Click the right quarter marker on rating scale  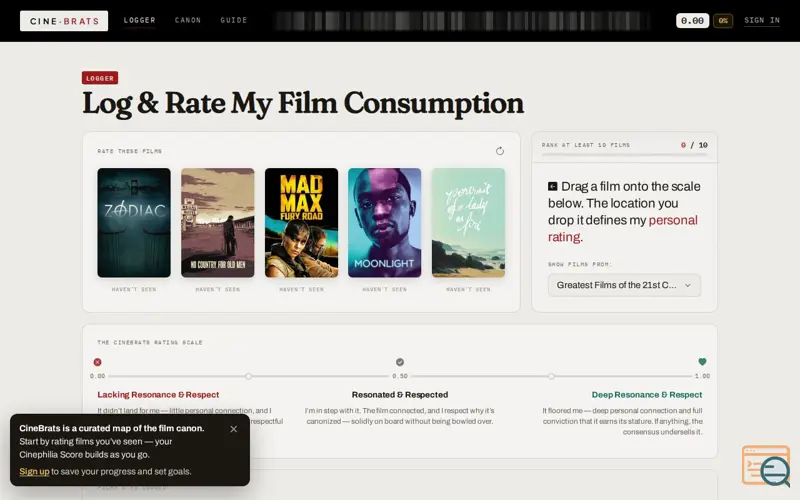[552, 376]
